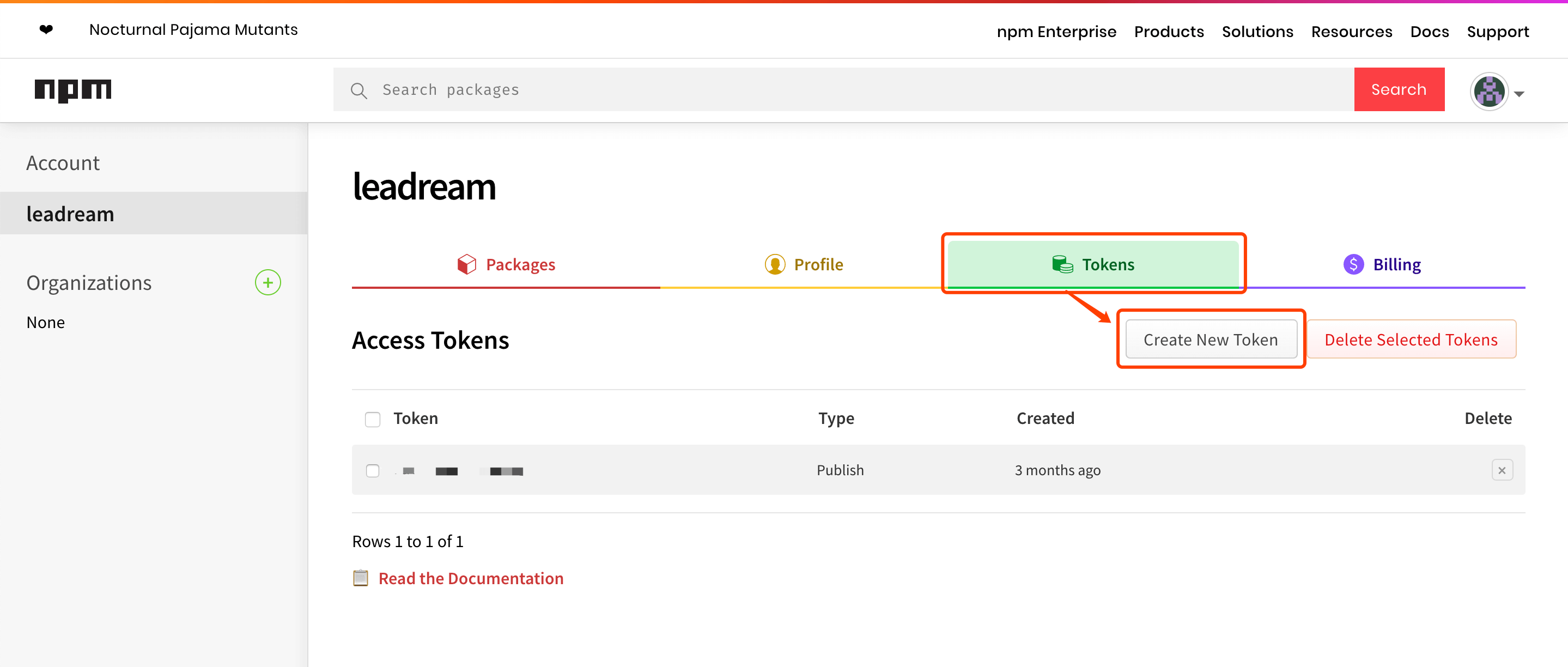The height and width of the screenshot is (667, 1568).
Task: Click Create New Token button
Action: pos(1210,339)
